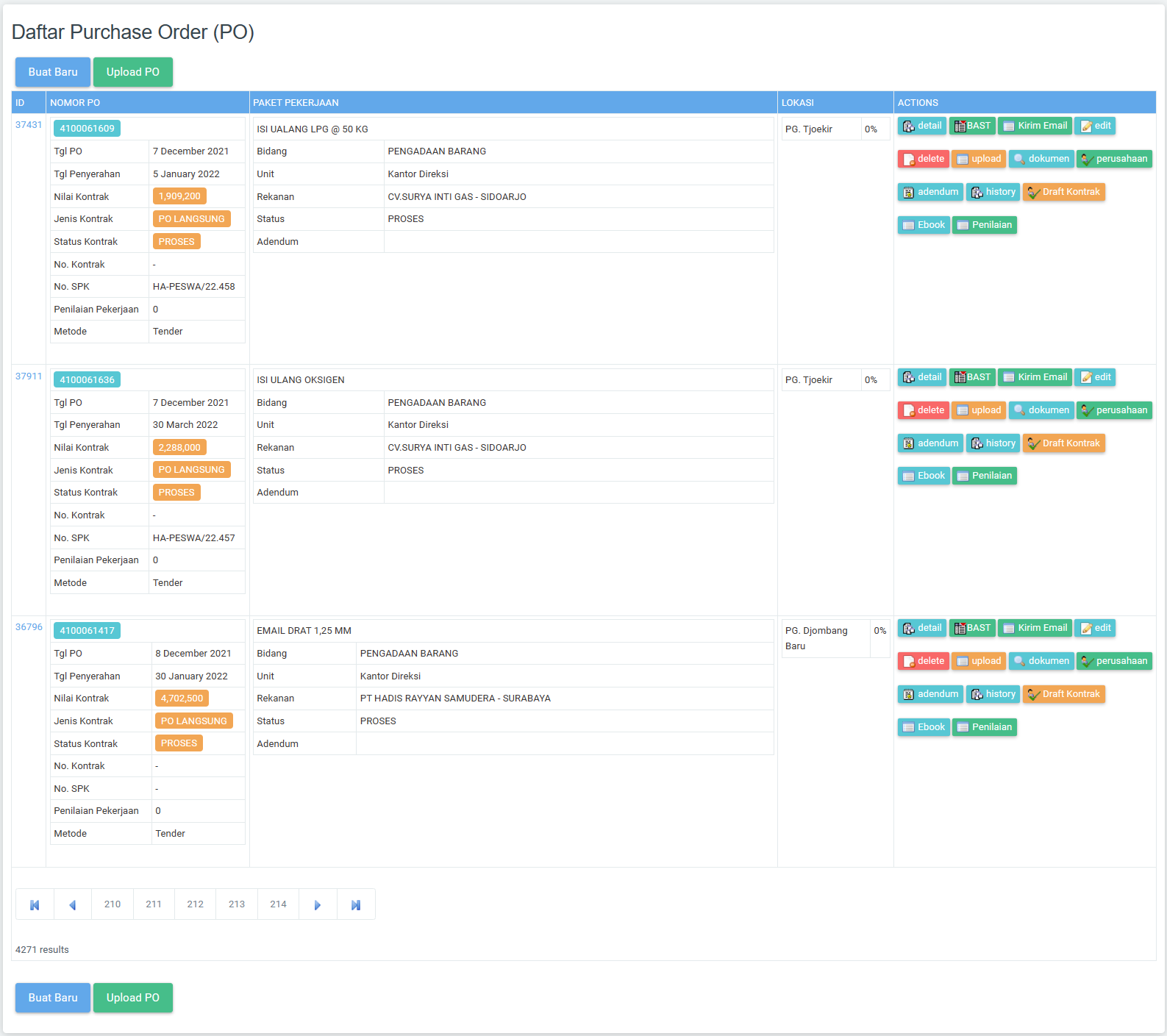This screenshot has height=1036, width=1167.
Task: Go to page 212
Action: (x=196, y=904)
